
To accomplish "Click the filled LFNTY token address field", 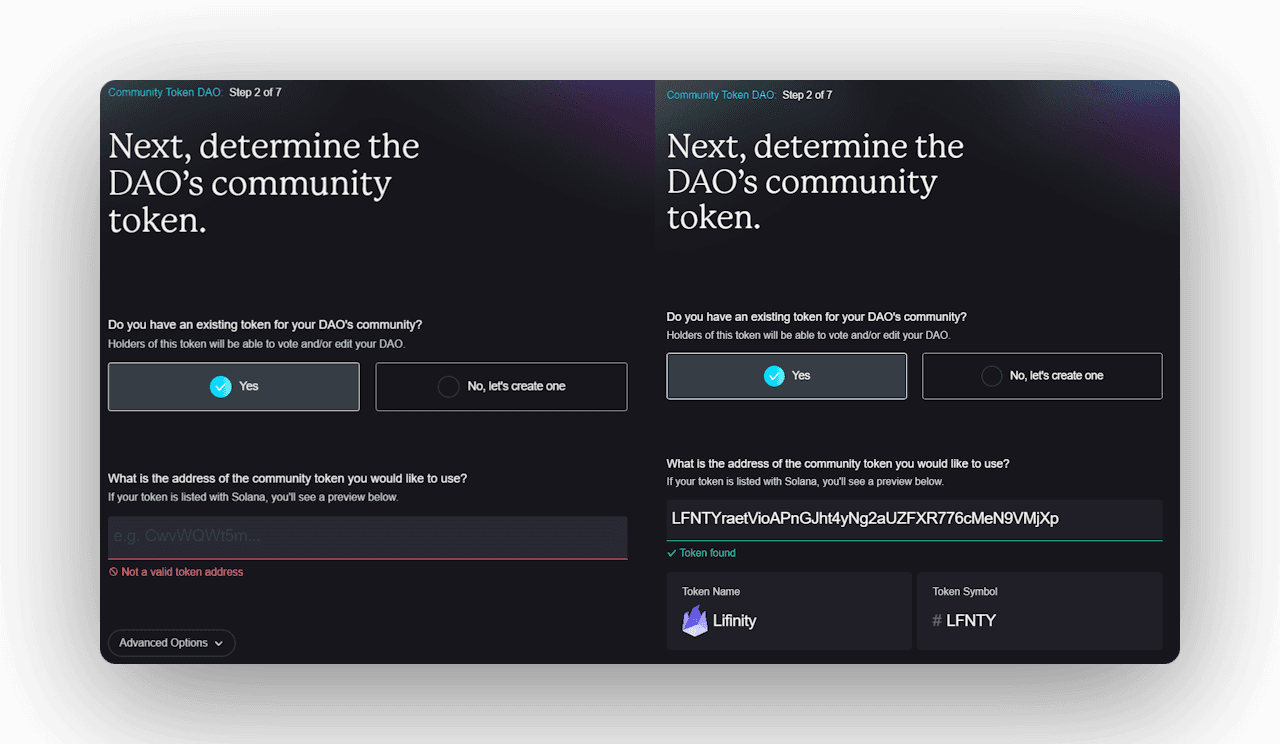I will pos(915,519).
